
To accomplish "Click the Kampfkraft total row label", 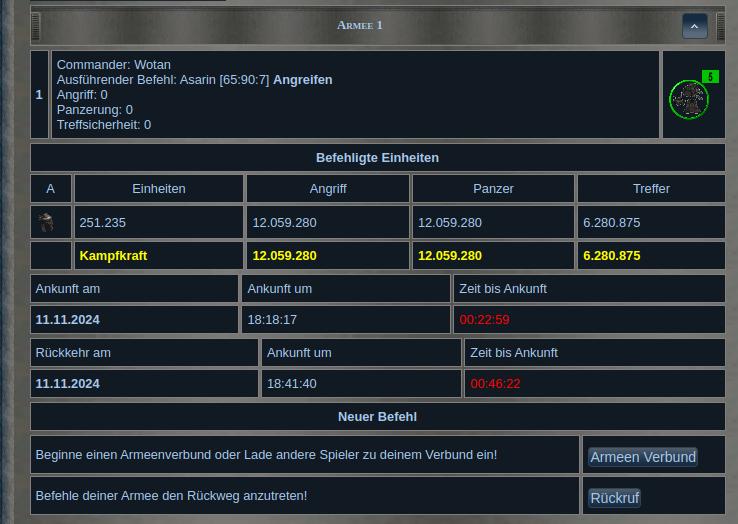I will pos(113,256).
